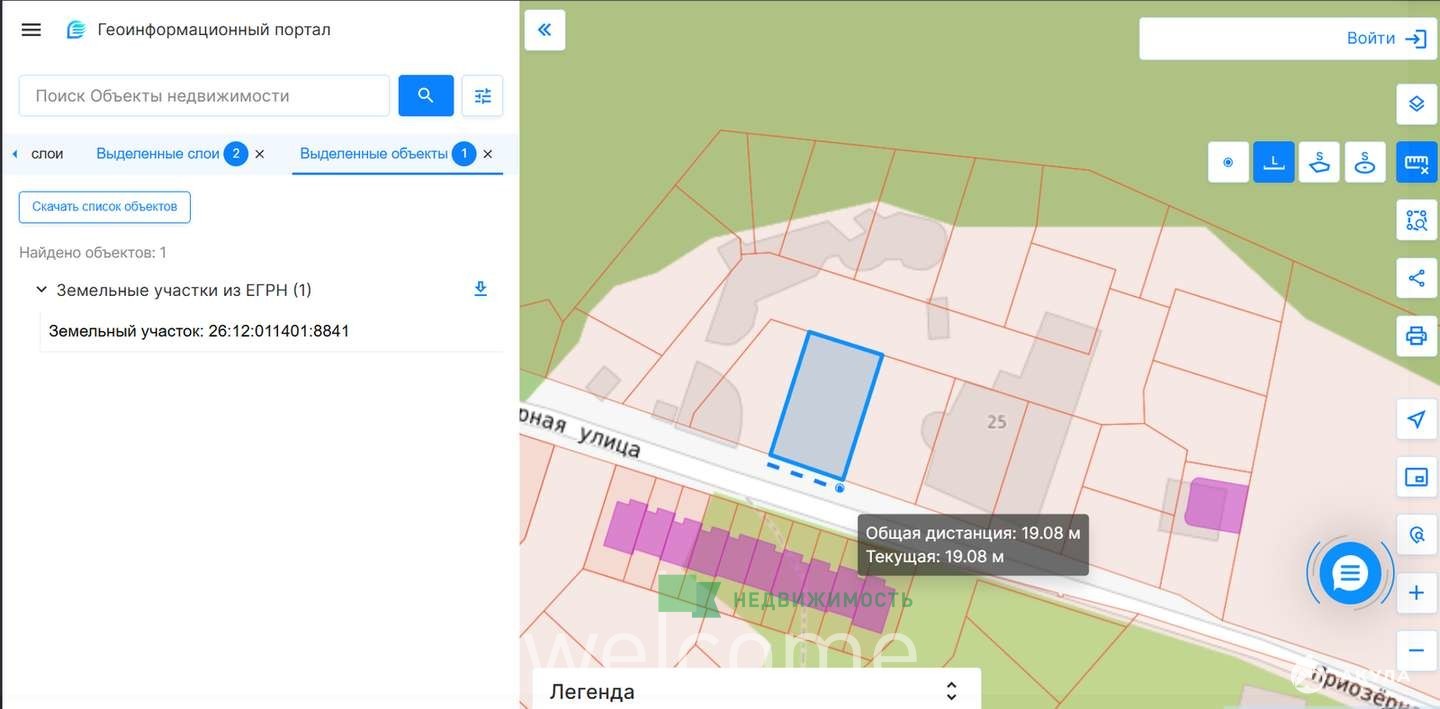Open the chat support bubble
The image size is (1440, 709).
1349,574
